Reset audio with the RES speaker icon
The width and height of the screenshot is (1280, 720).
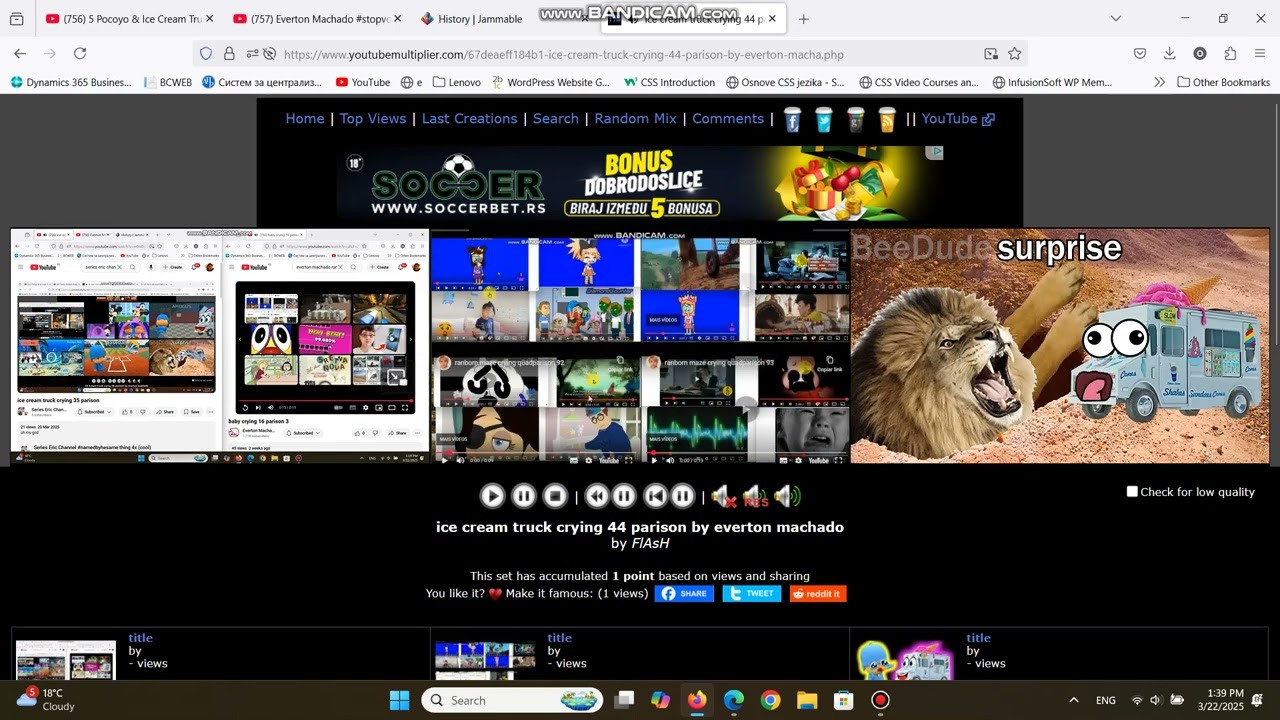point(755,496)
